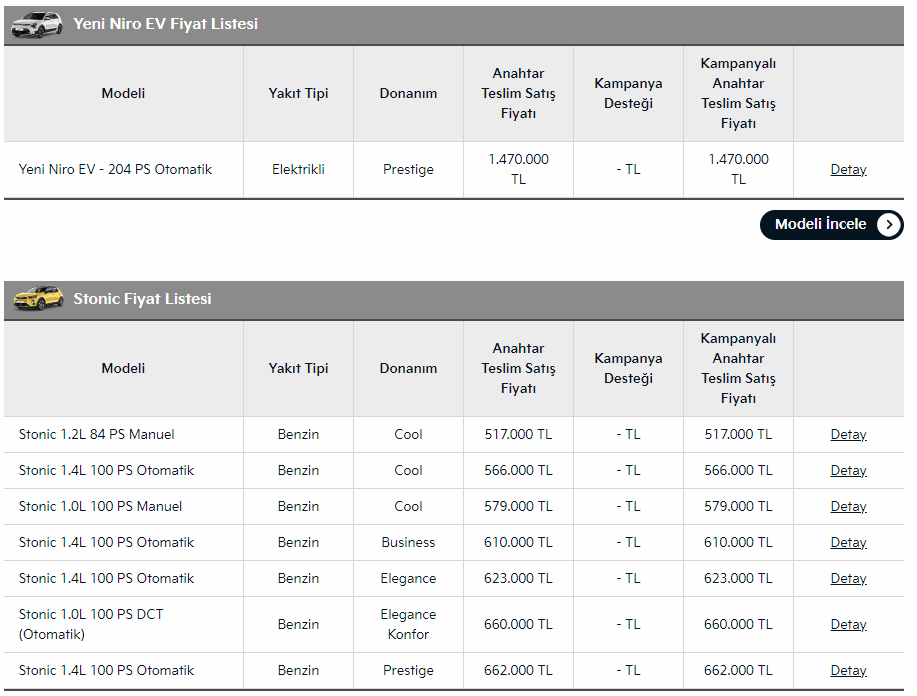
Task: Open Detay for Yeni Niro EV Prestige
Action: (x=848, y=170)
